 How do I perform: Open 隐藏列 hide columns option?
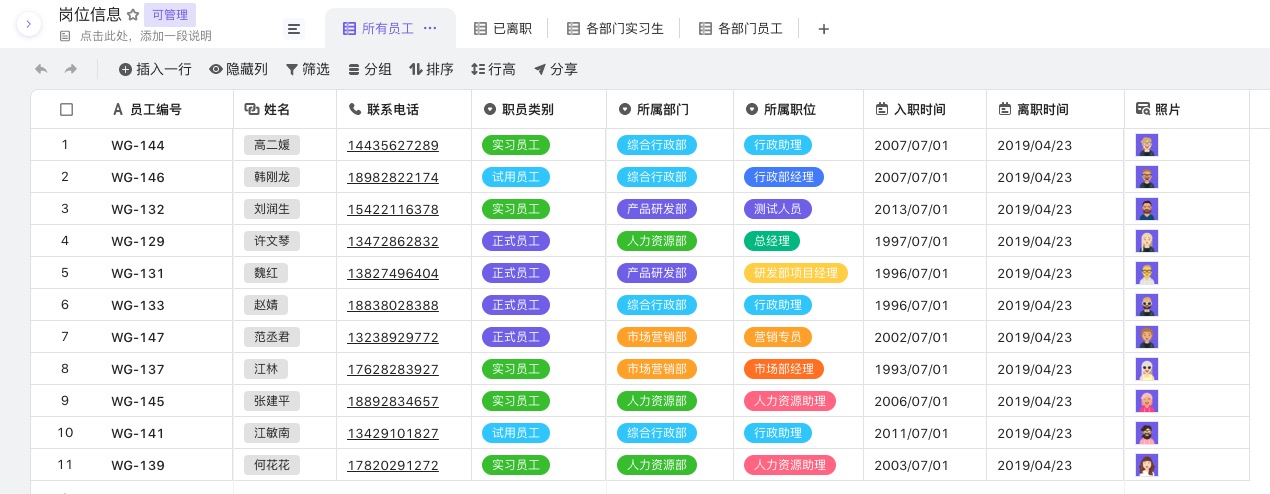pos(238,69)
